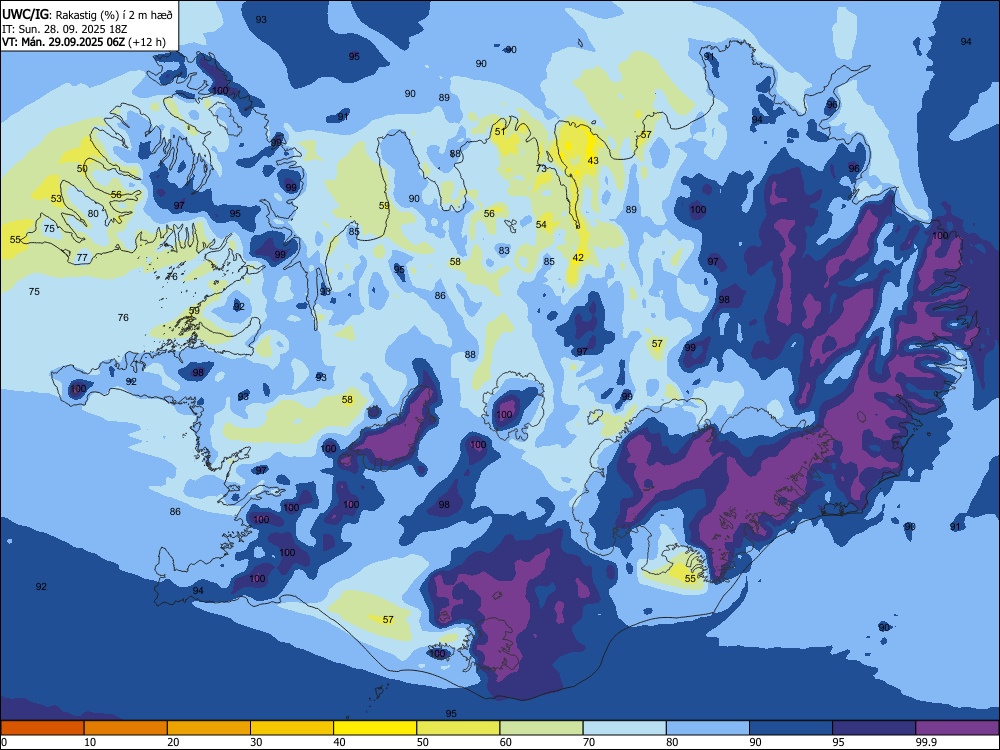Click the light orange 20–30 legend swatch
Screen dimensions: 1000x750
click(x=209, y=728)
